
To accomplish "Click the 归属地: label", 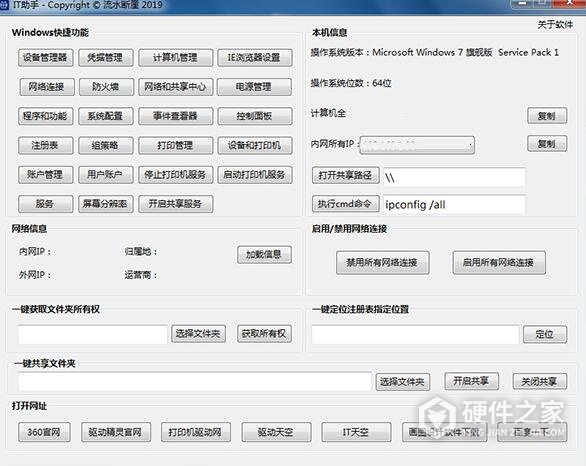I will 141,252.
